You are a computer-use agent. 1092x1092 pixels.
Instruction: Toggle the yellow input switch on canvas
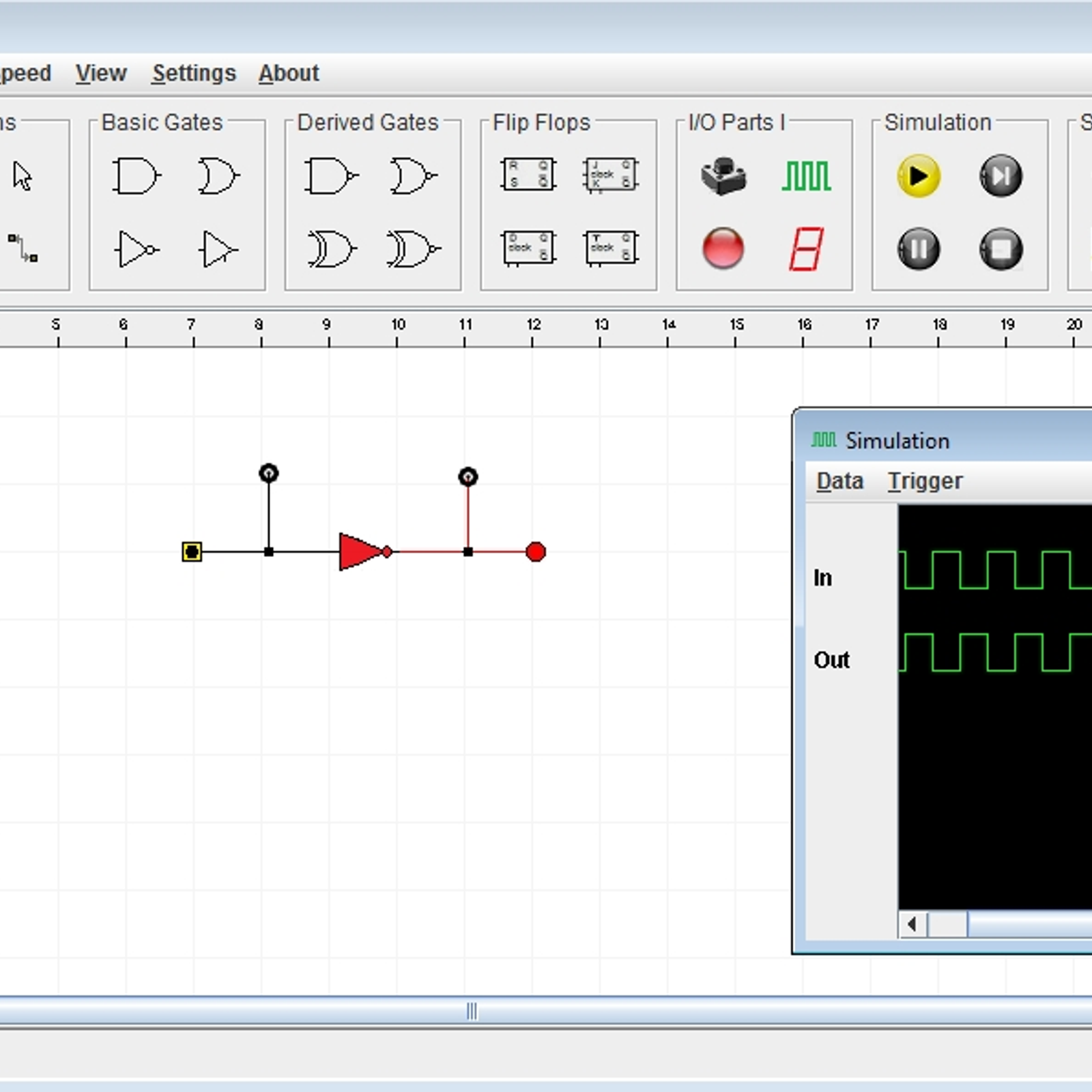click(x=192, y=551)
